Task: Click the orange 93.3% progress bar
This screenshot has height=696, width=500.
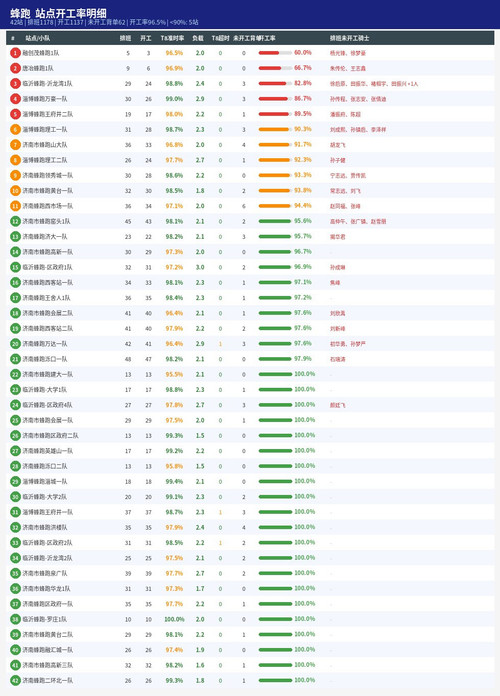Action: click(275, 176)
